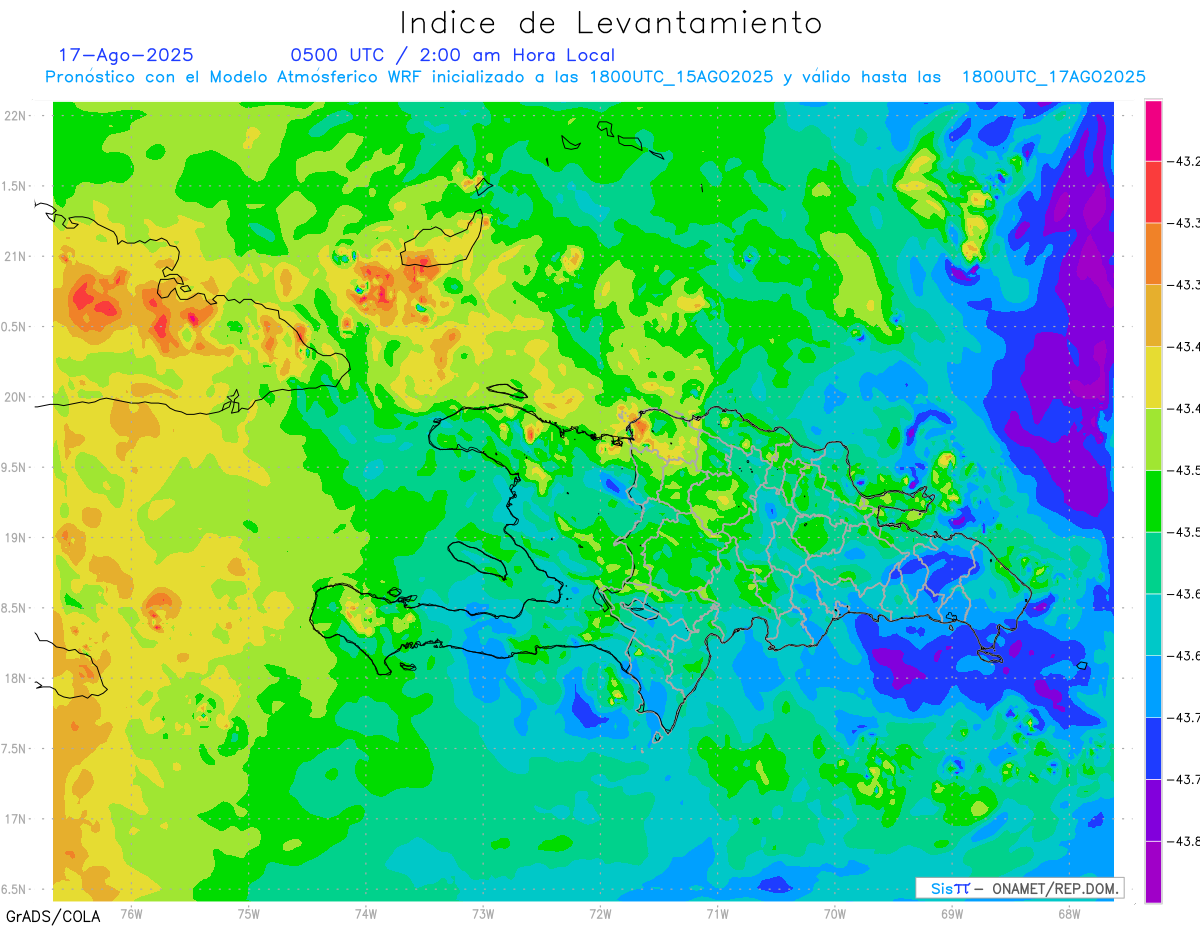
Task: Click the '0500 UTC / 2:00 am Hora Local' text
Action: click(x=453, y=55)
